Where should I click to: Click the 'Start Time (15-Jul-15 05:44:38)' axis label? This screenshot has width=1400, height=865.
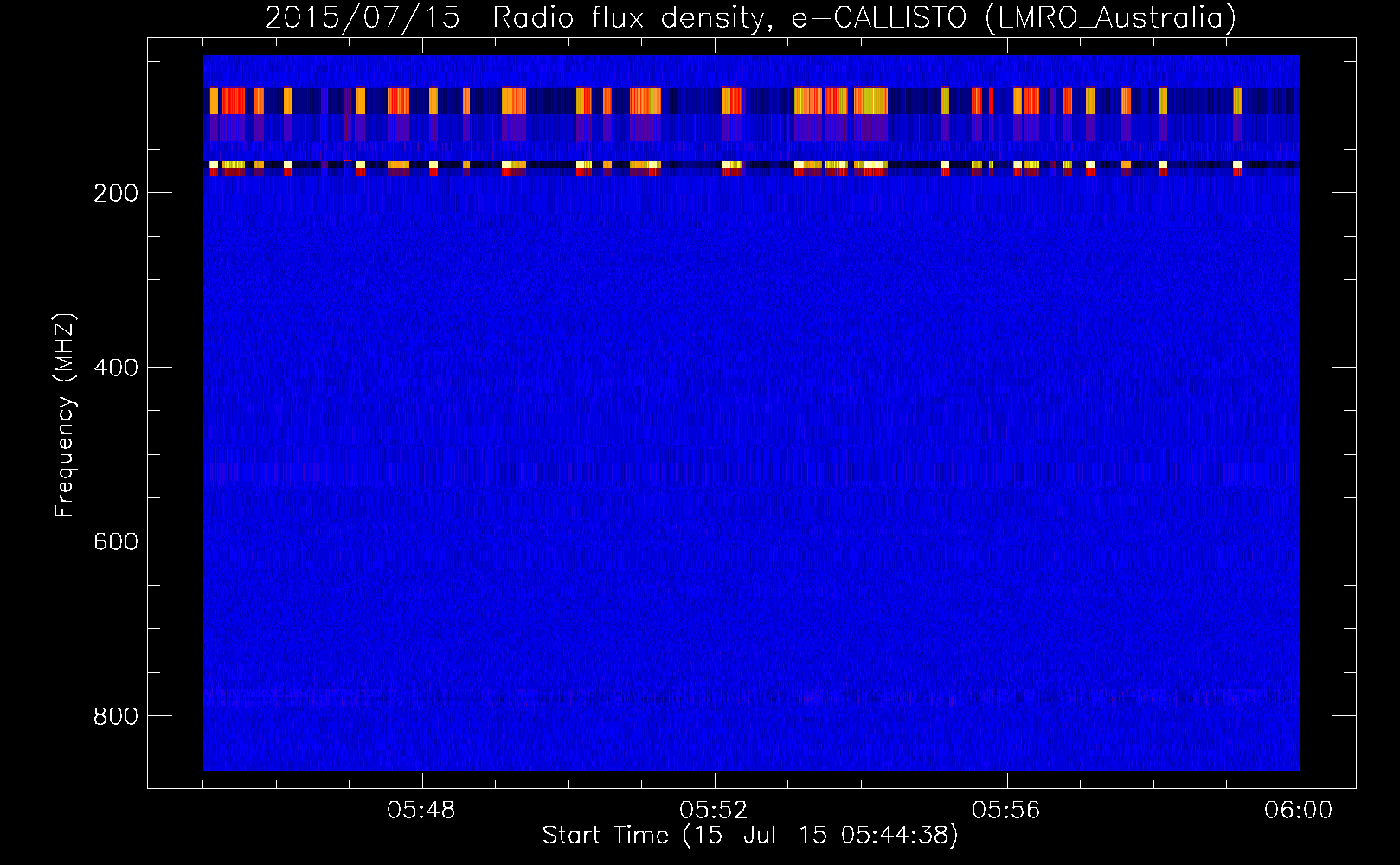(750, 836)
